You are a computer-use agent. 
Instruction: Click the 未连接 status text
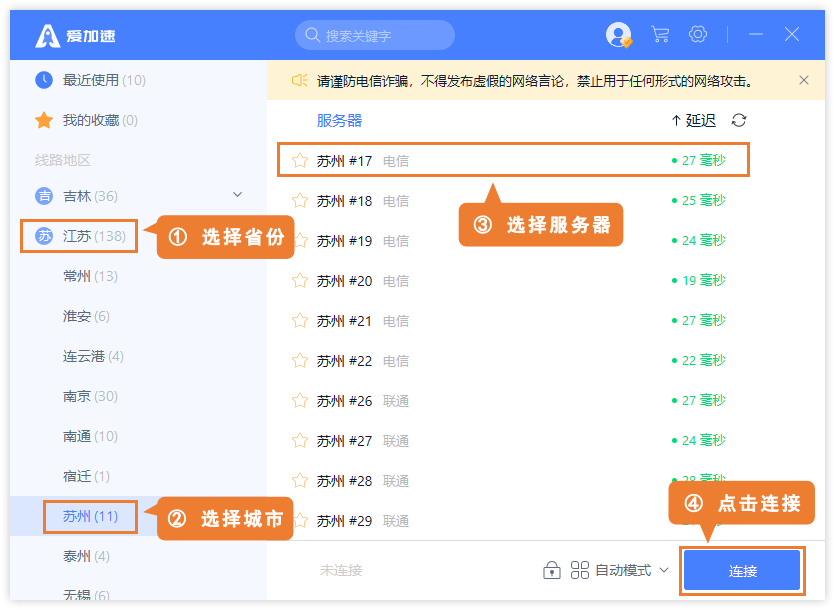tap(341, 571)
